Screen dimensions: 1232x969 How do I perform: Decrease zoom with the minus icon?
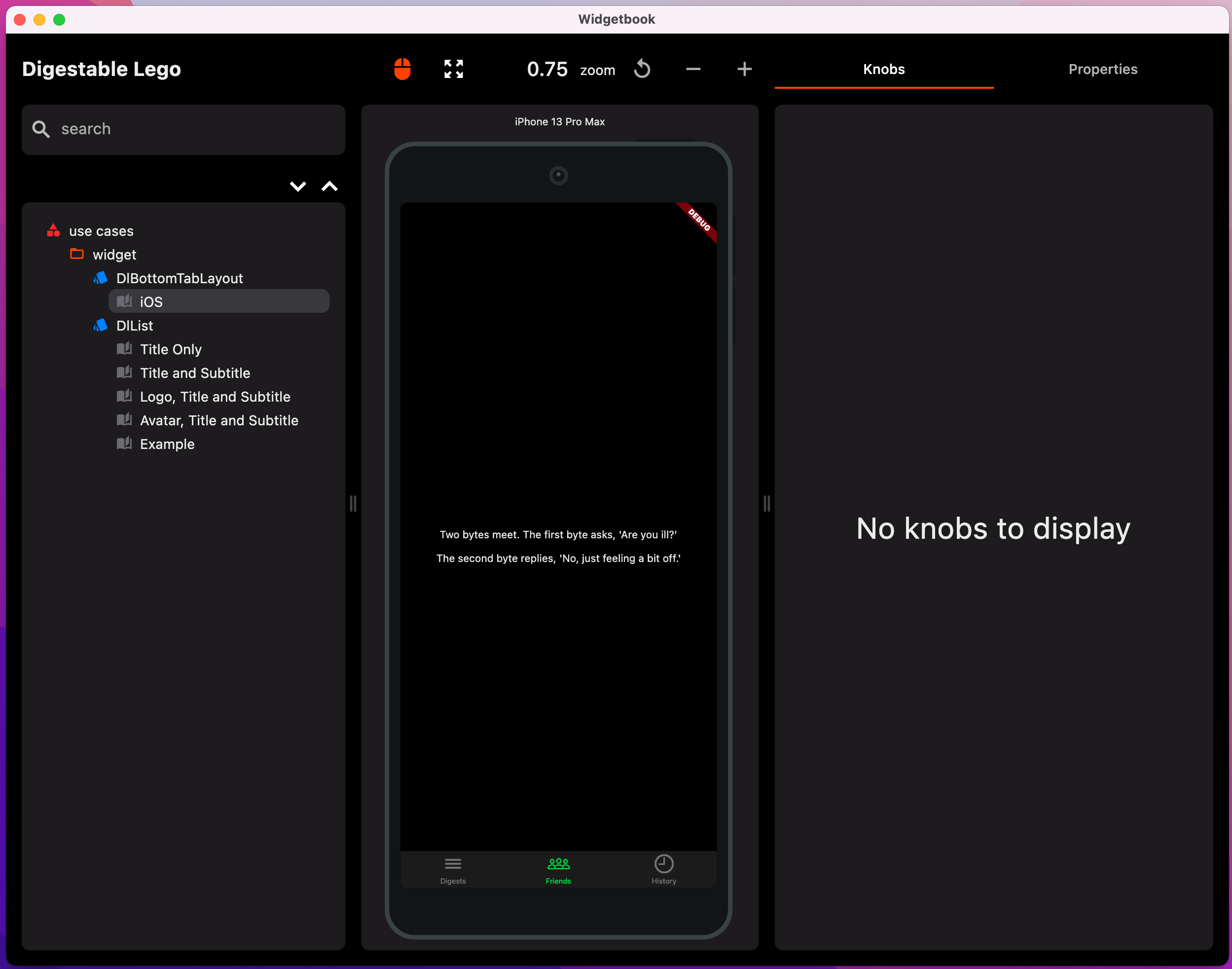pyautogui.click(x=693, y=69)
